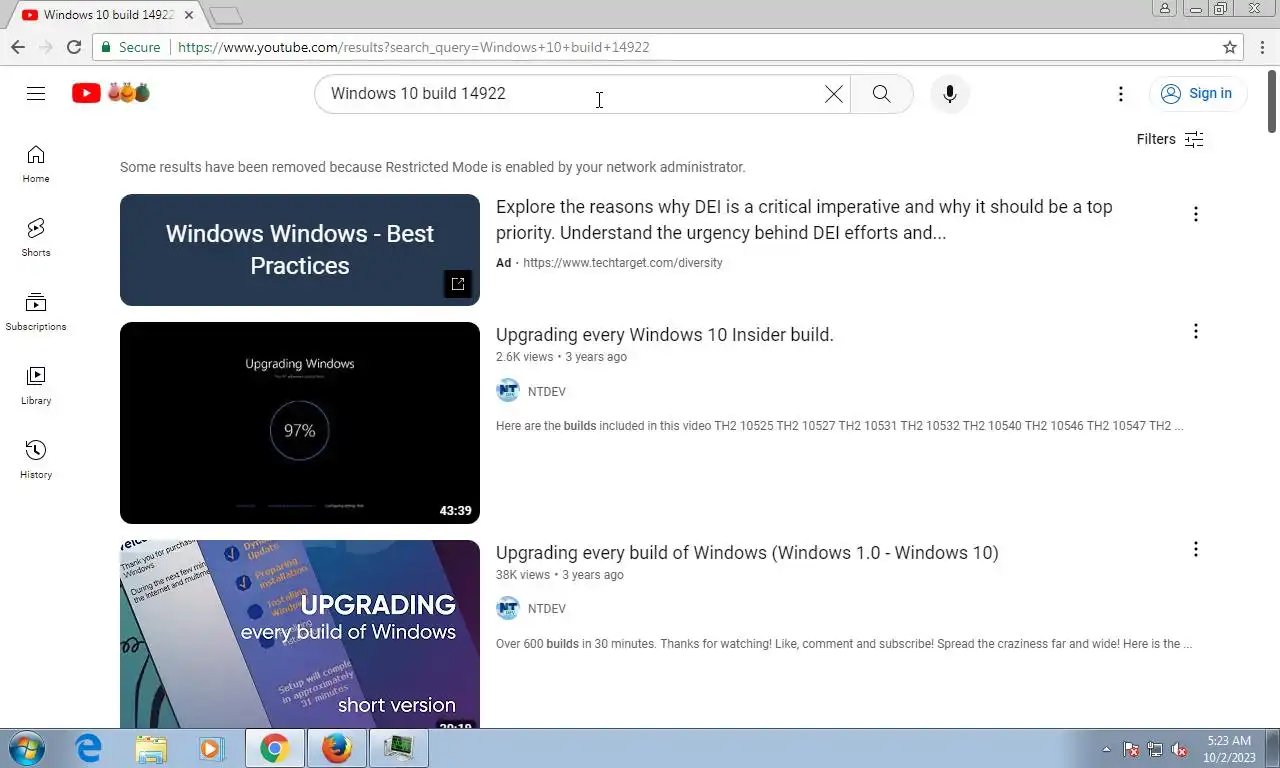Open options for the Windows 1.0 - Windows 10 video
This screenshot has height=768, width=1280.
point(1195,549)
